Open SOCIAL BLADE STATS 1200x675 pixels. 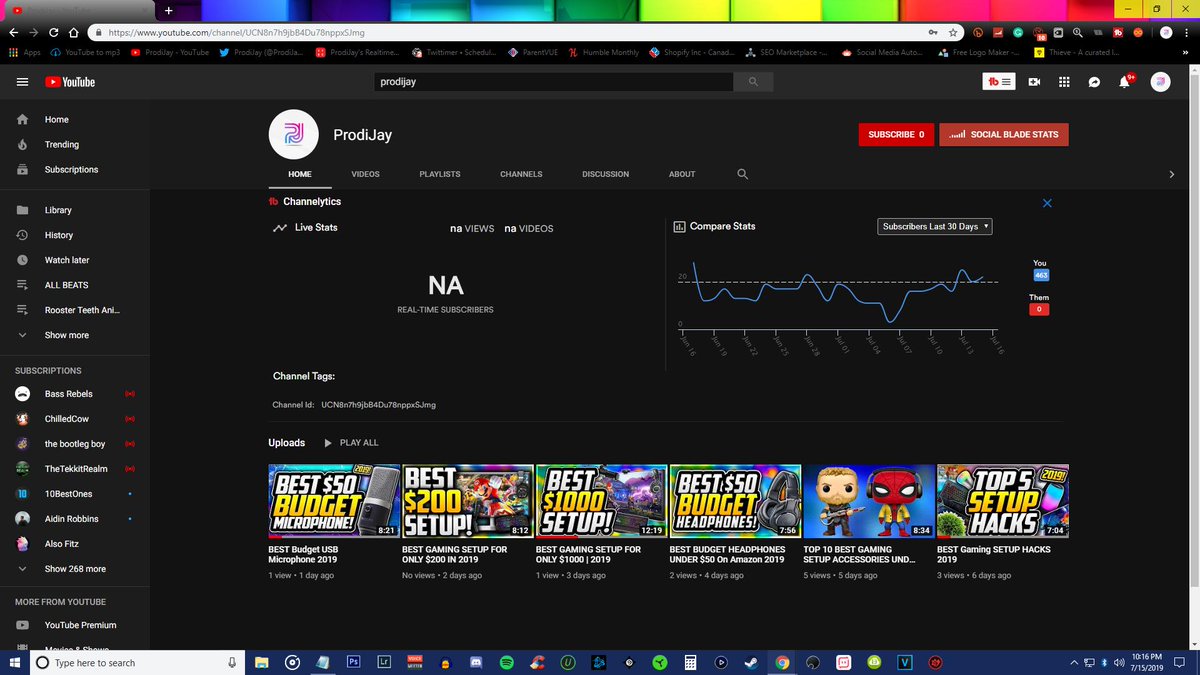pos(1004,134)
